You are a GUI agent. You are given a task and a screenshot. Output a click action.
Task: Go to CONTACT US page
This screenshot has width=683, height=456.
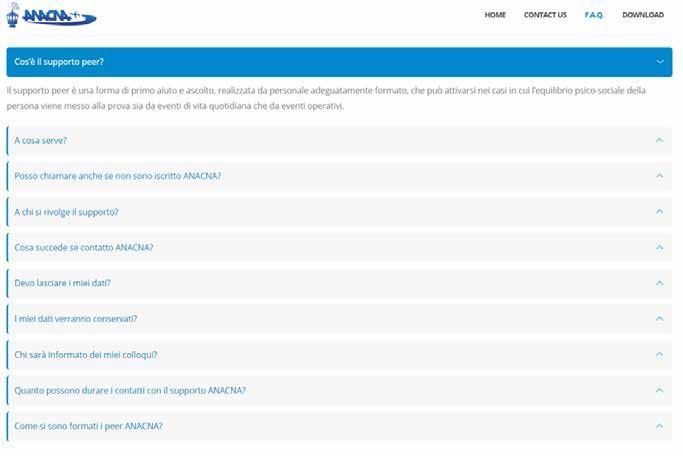(545, 15)
